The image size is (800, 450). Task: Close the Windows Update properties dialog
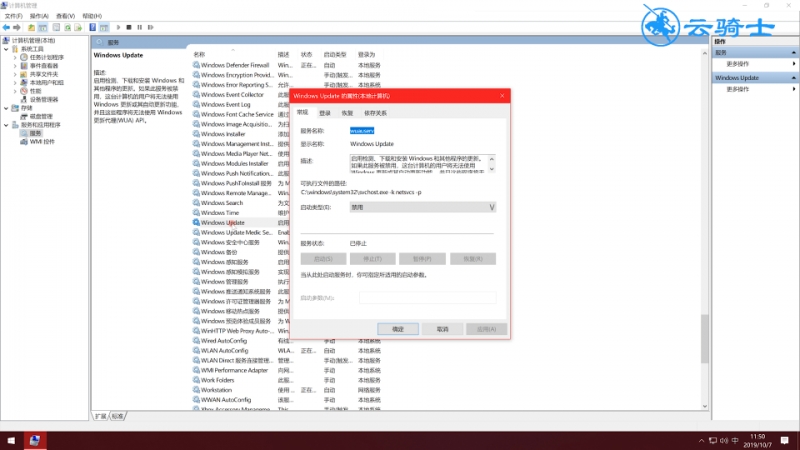(x=502, y=96)
